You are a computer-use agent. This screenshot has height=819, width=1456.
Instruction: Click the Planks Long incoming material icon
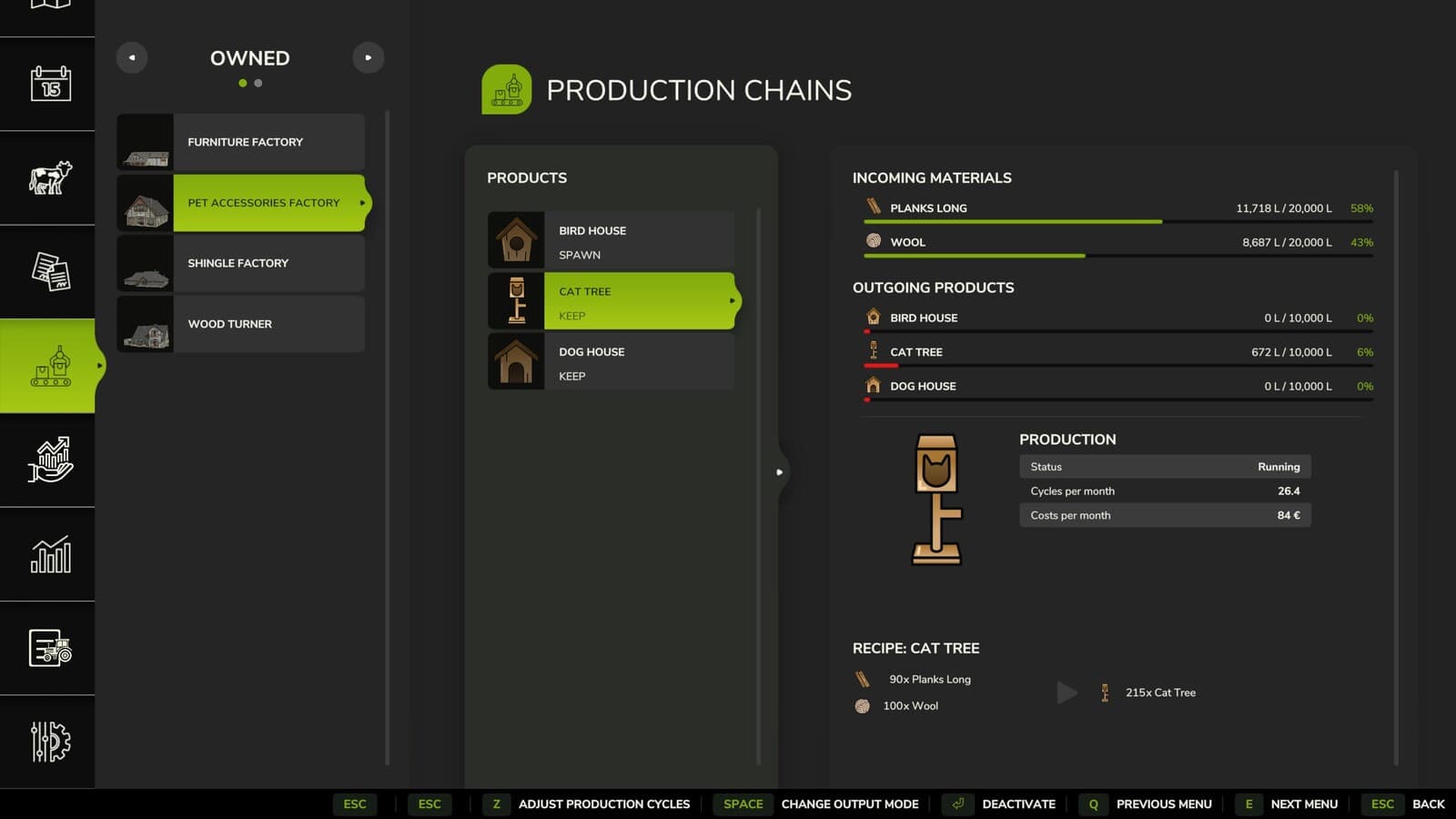(x=874, y=207)
